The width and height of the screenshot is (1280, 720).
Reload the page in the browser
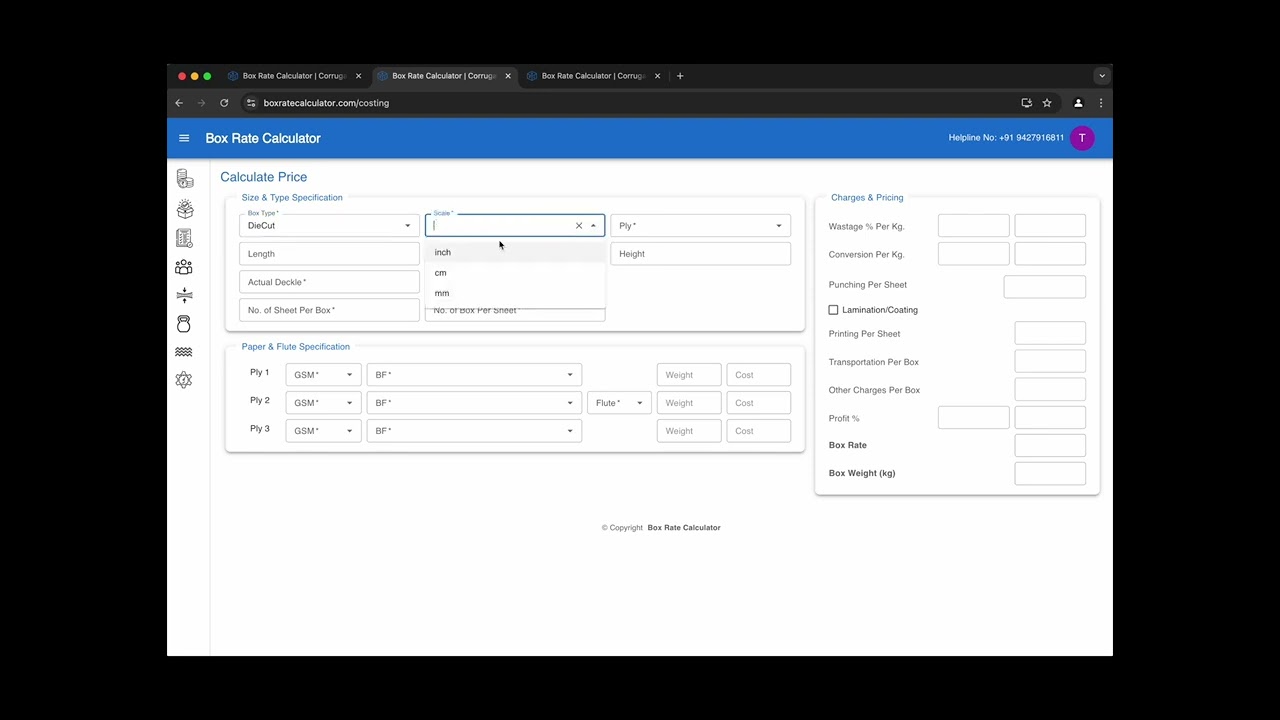tap(224, 103)
